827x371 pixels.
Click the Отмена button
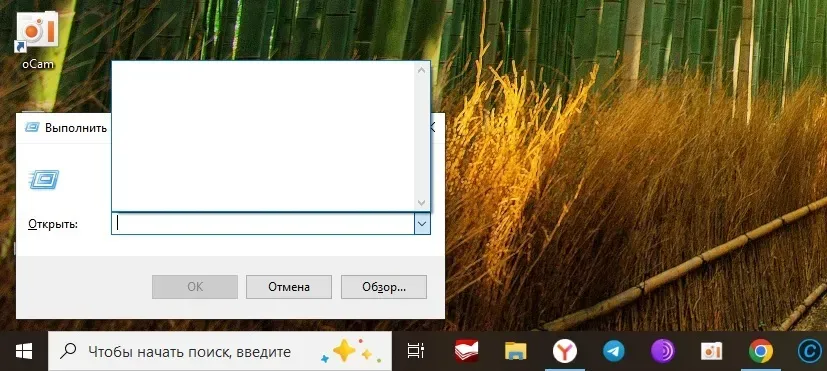click(x=289, y=287)
